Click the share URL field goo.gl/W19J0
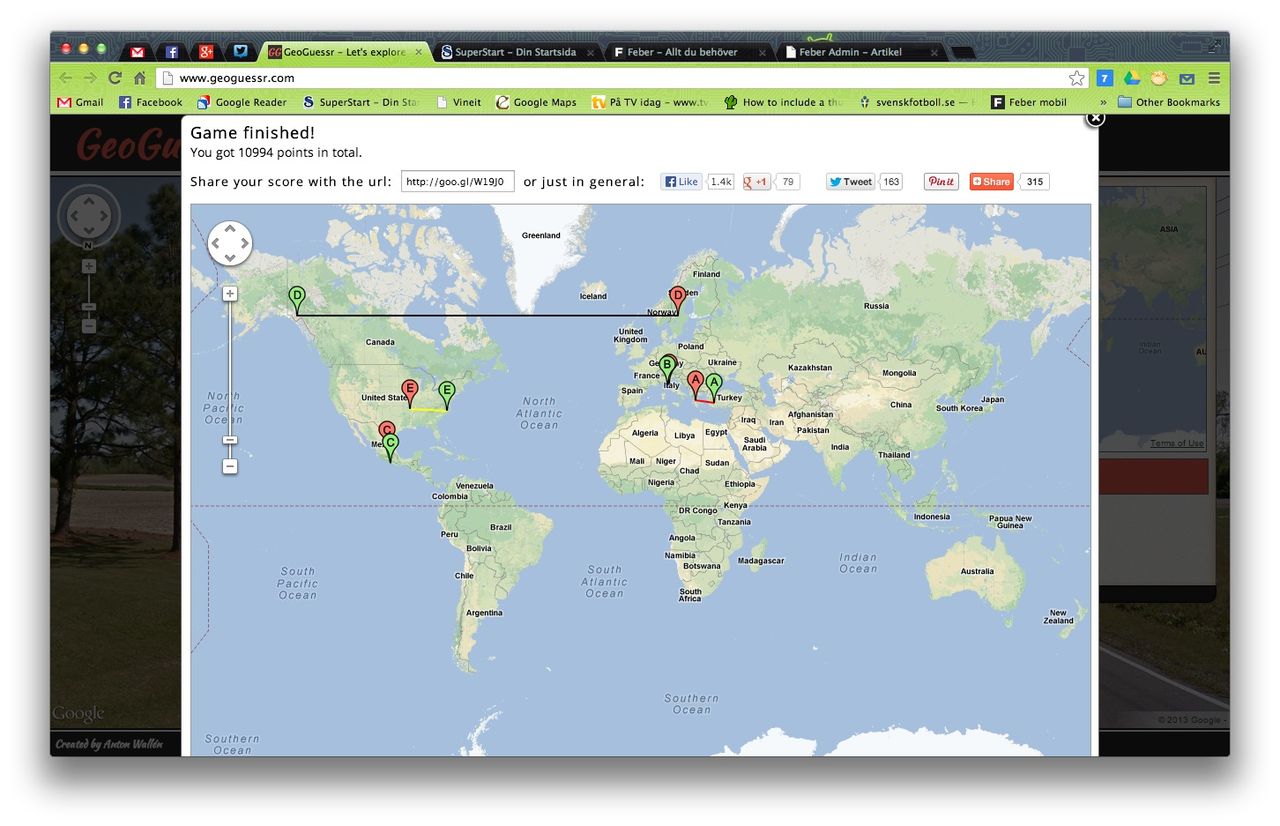Viewport: 1280px width, 826px height. 458,181
